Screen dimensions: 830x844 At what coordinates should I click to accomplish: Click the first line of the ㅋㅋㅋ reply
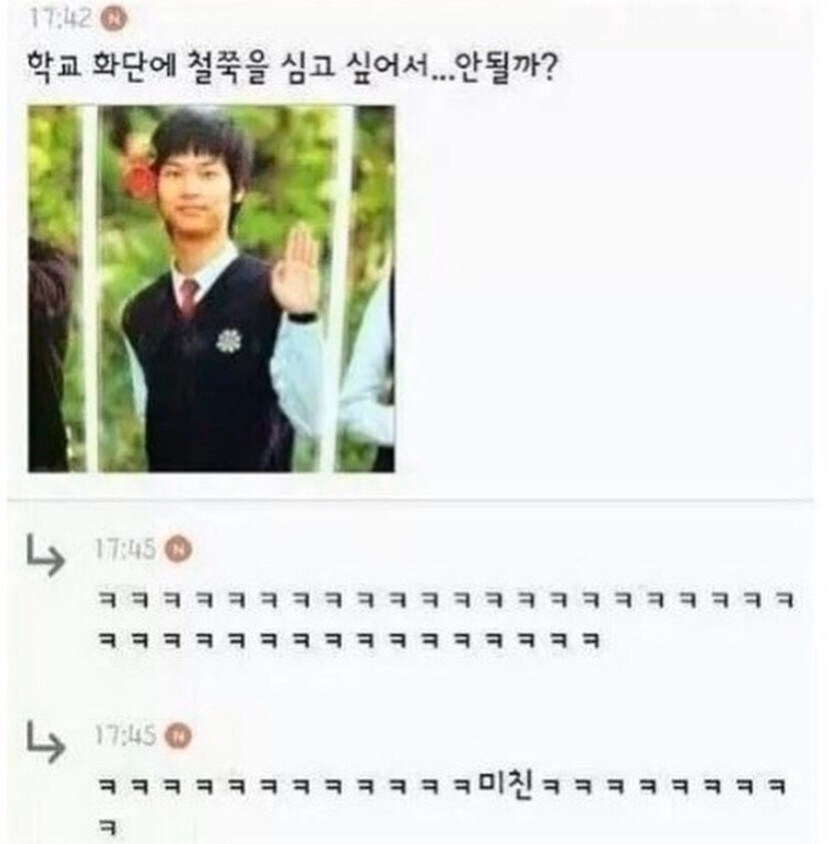click(446, 599)
